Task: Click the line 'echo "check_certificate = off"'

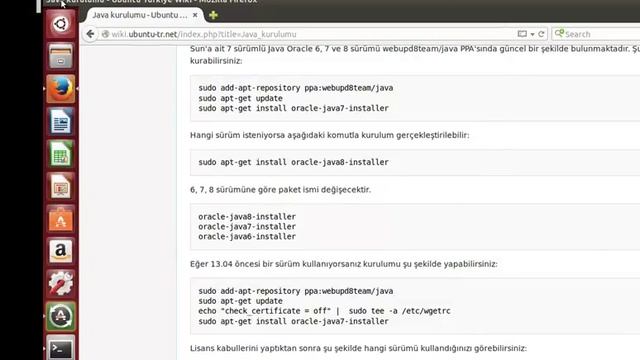Action: point(324,311)
